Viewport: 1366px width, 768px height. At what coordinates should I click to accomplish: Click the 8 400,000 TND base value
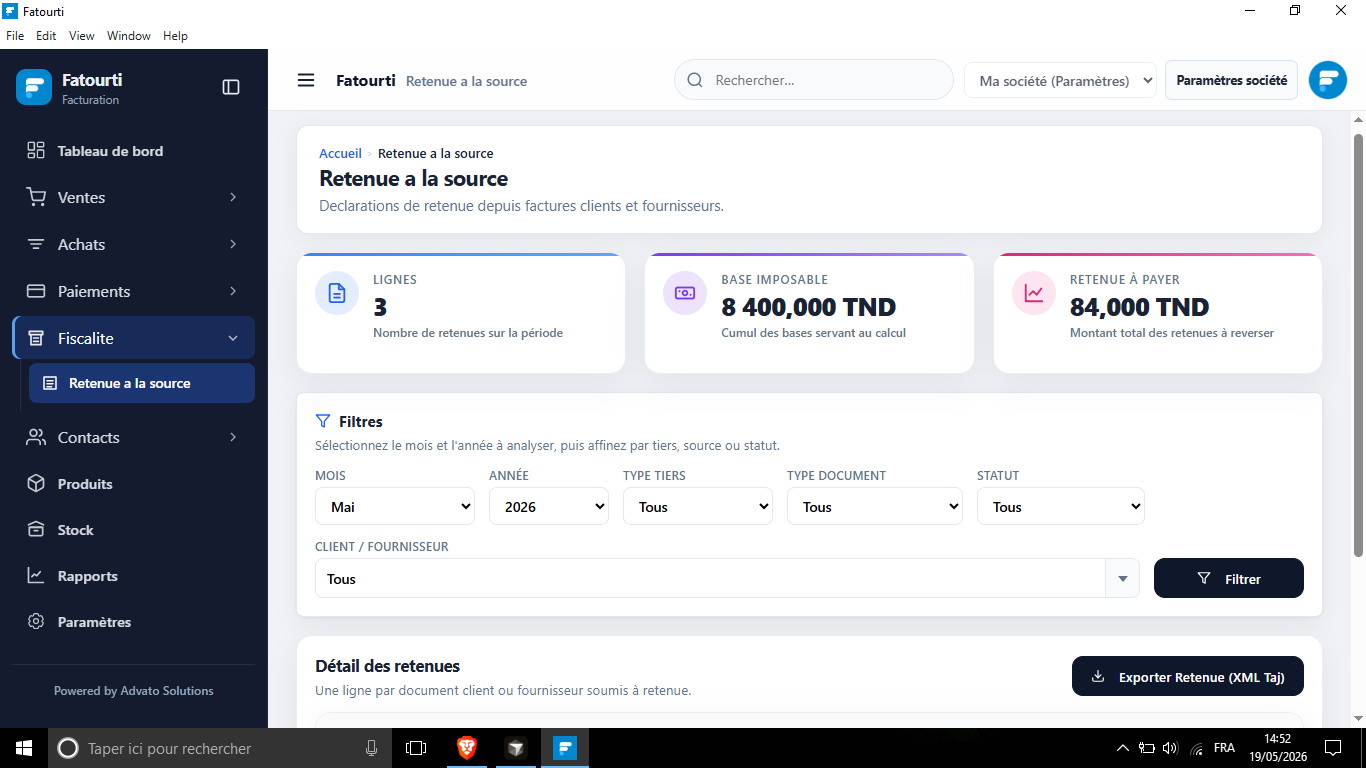[808, 307]
